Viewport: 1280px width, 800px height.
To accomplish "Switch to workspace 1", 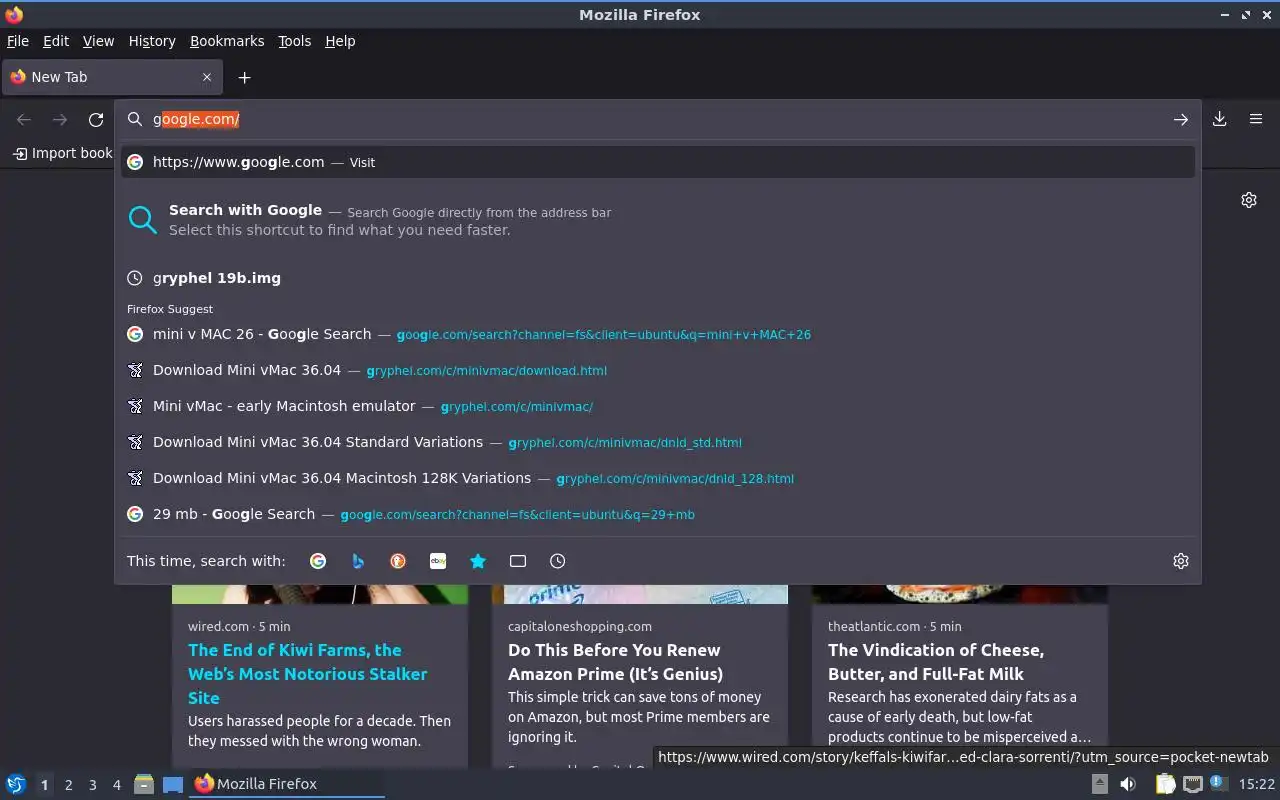I will point(44,785).
